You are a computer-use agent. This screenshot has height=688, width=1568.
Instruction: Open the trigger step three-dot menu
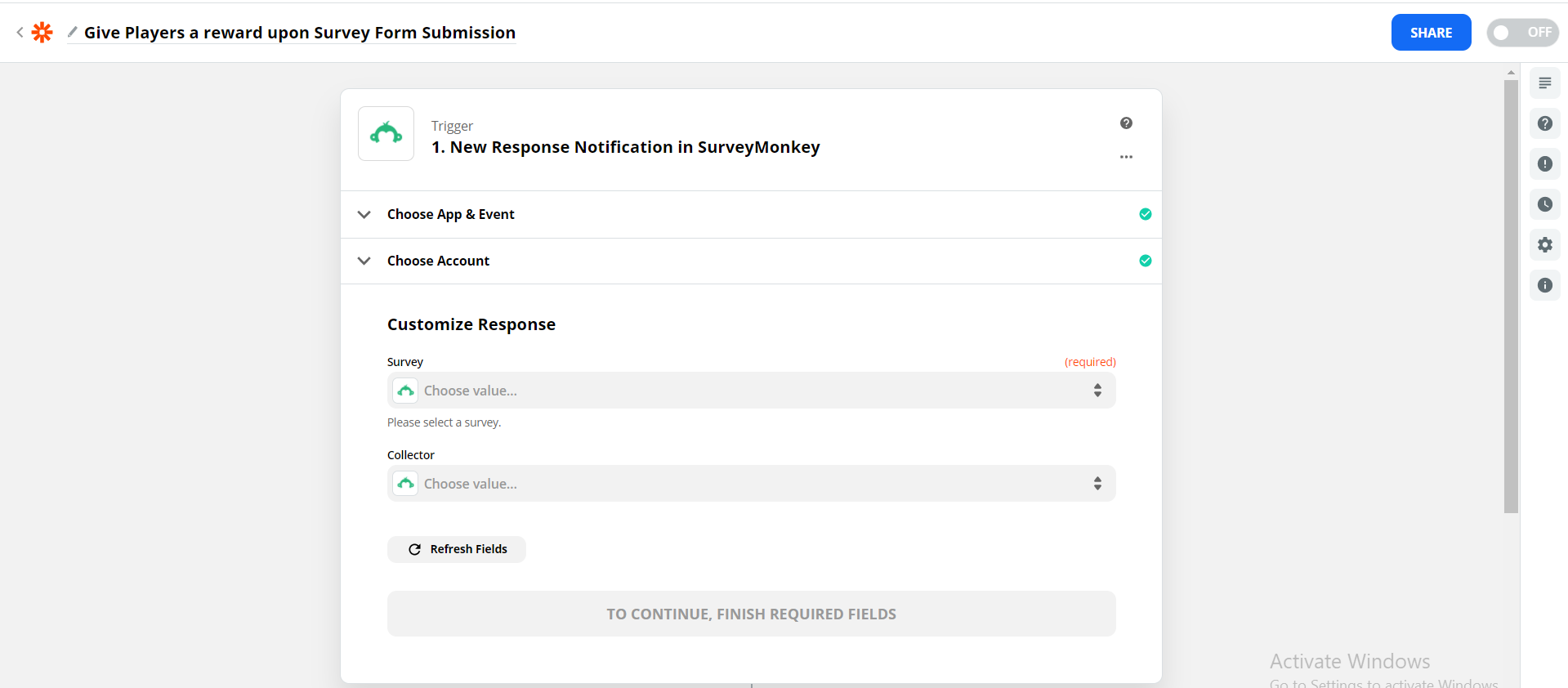click(x=1126, y=157)
